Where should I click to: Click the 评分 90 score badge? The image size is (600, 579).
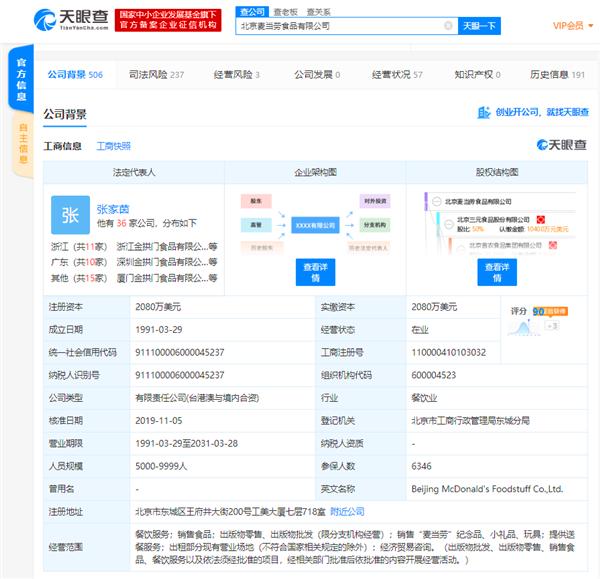pos(550,312)
